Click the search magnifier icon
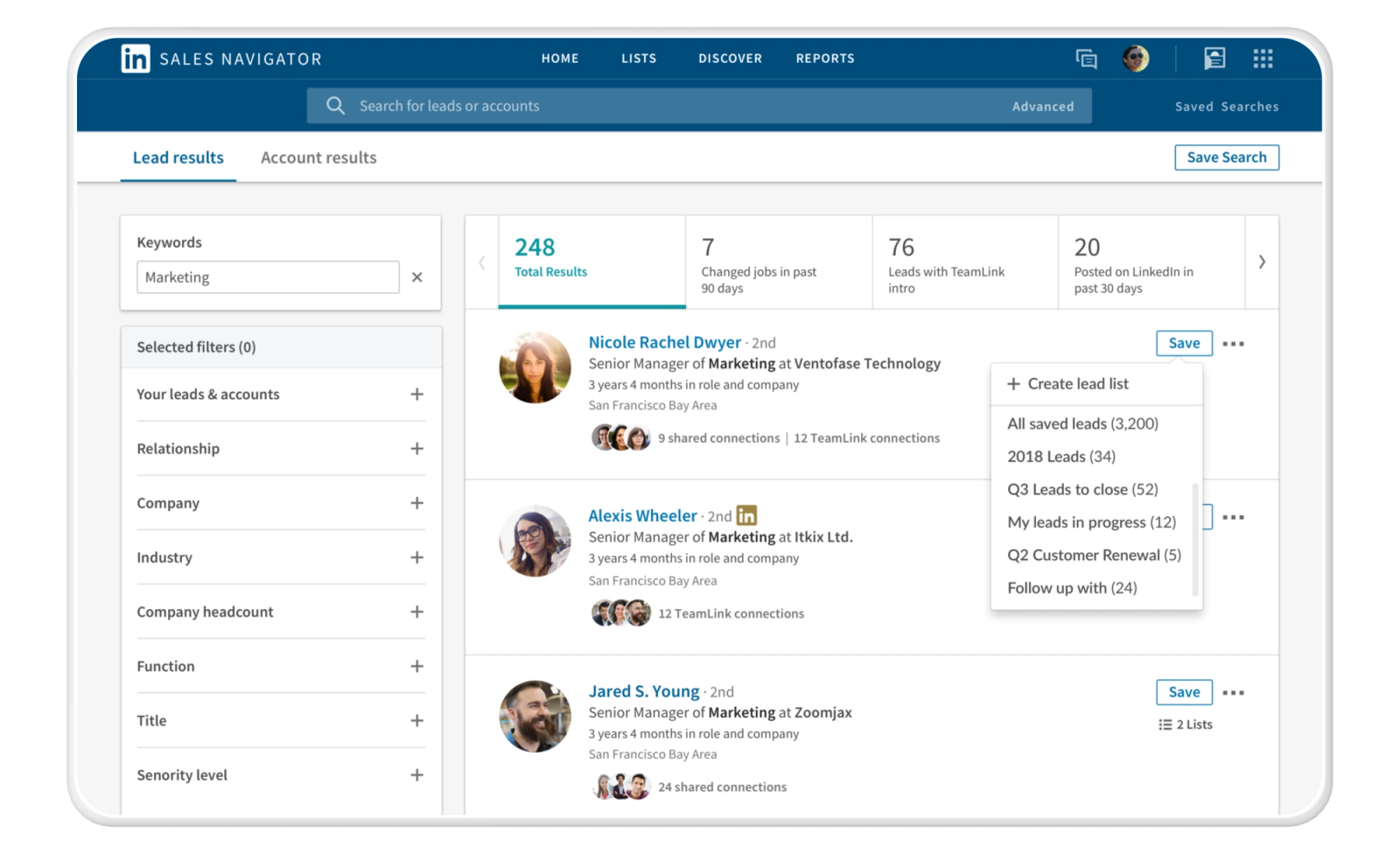The width and height of the screenshot is (1400, 854). coord(335,106)
